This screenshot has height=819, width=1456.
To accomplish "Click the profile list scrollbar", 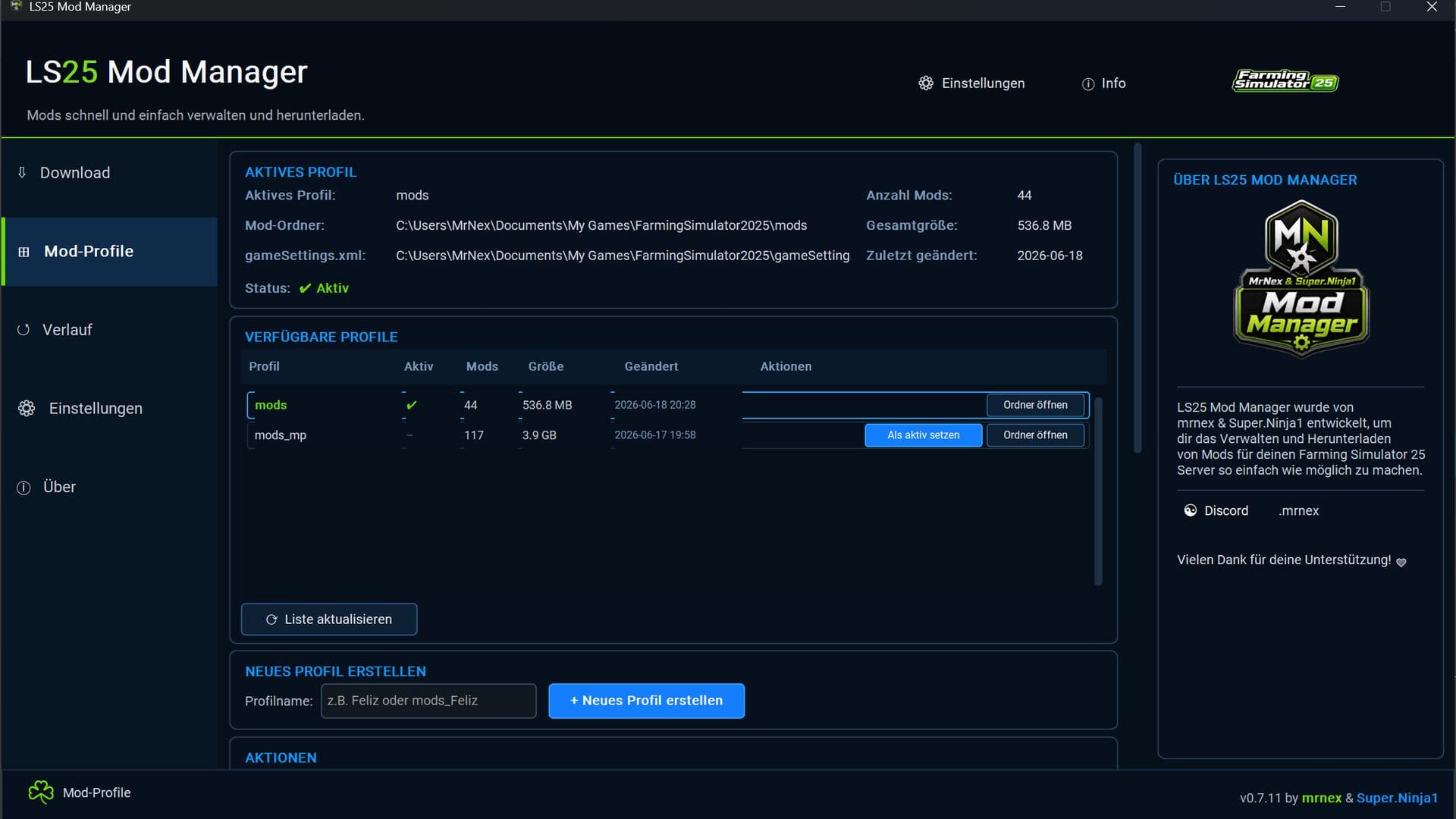I will click(1097, 491).
